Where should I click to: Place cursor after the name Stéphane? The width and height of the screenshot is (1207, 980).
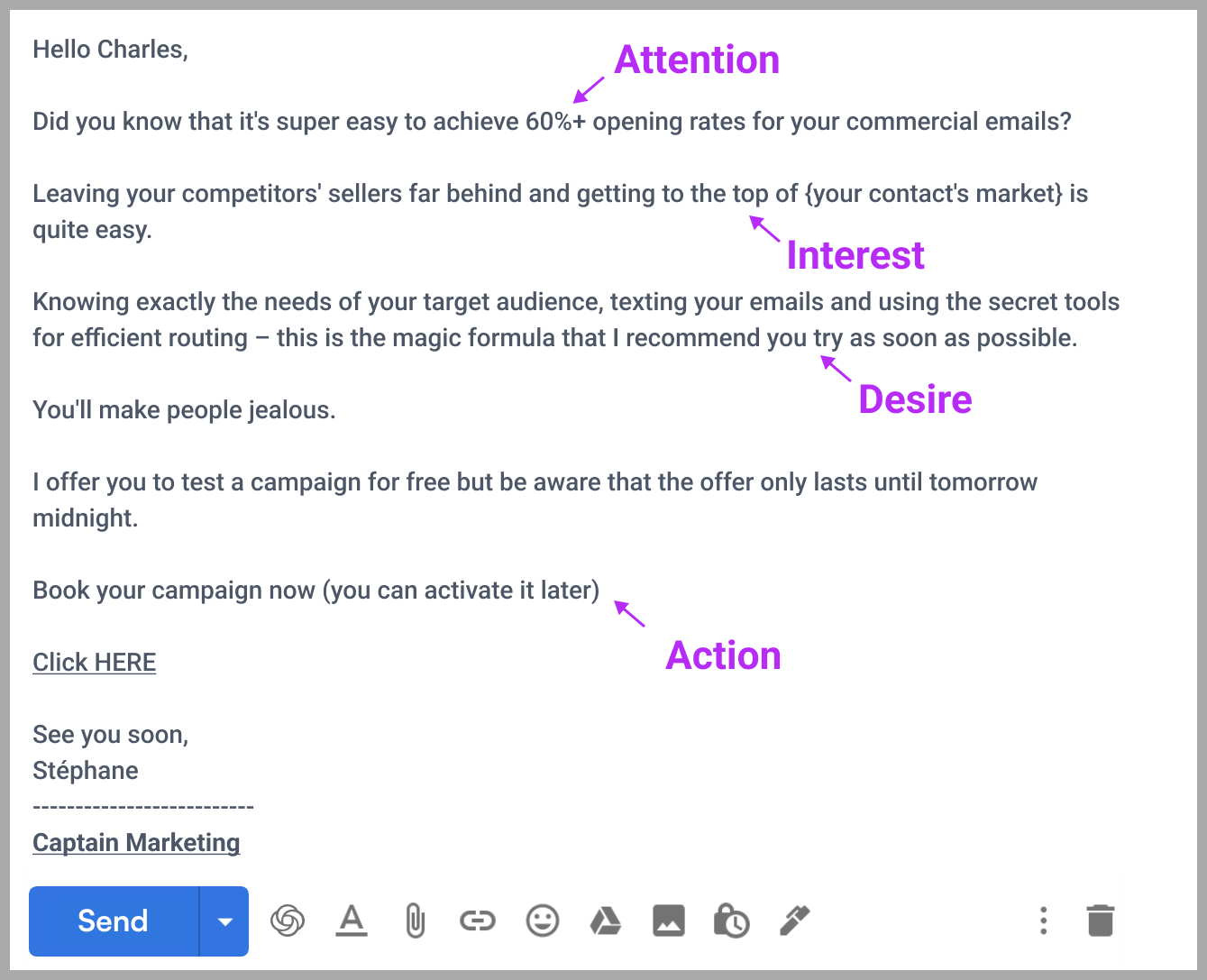coord(140,771)
